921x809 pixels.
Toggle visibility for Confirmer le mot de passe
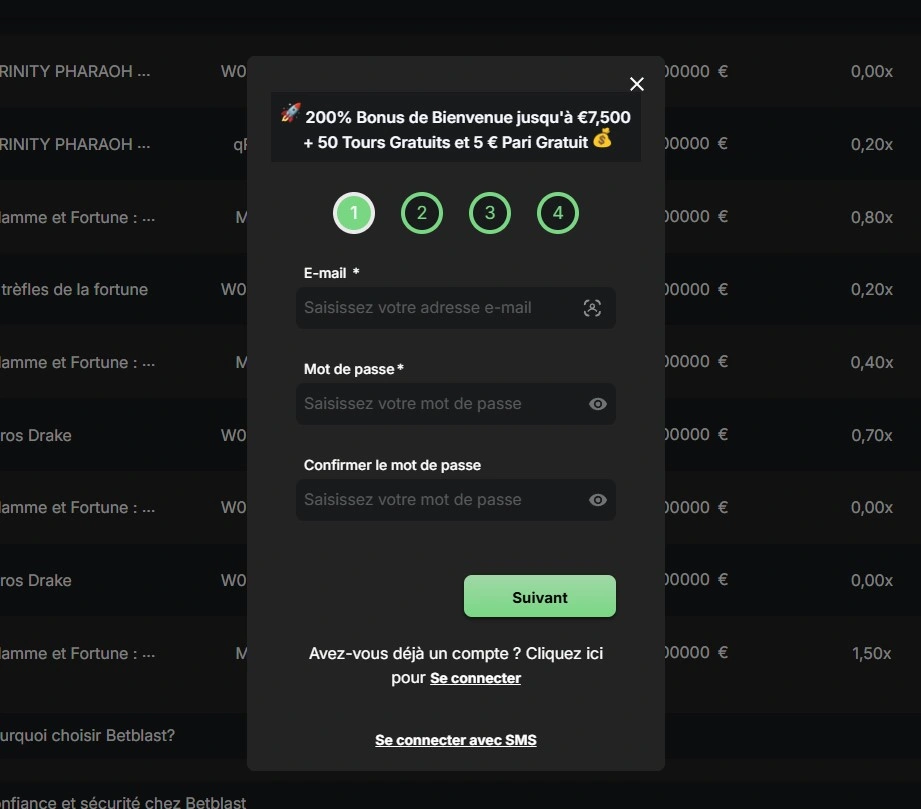click(598, 500)
